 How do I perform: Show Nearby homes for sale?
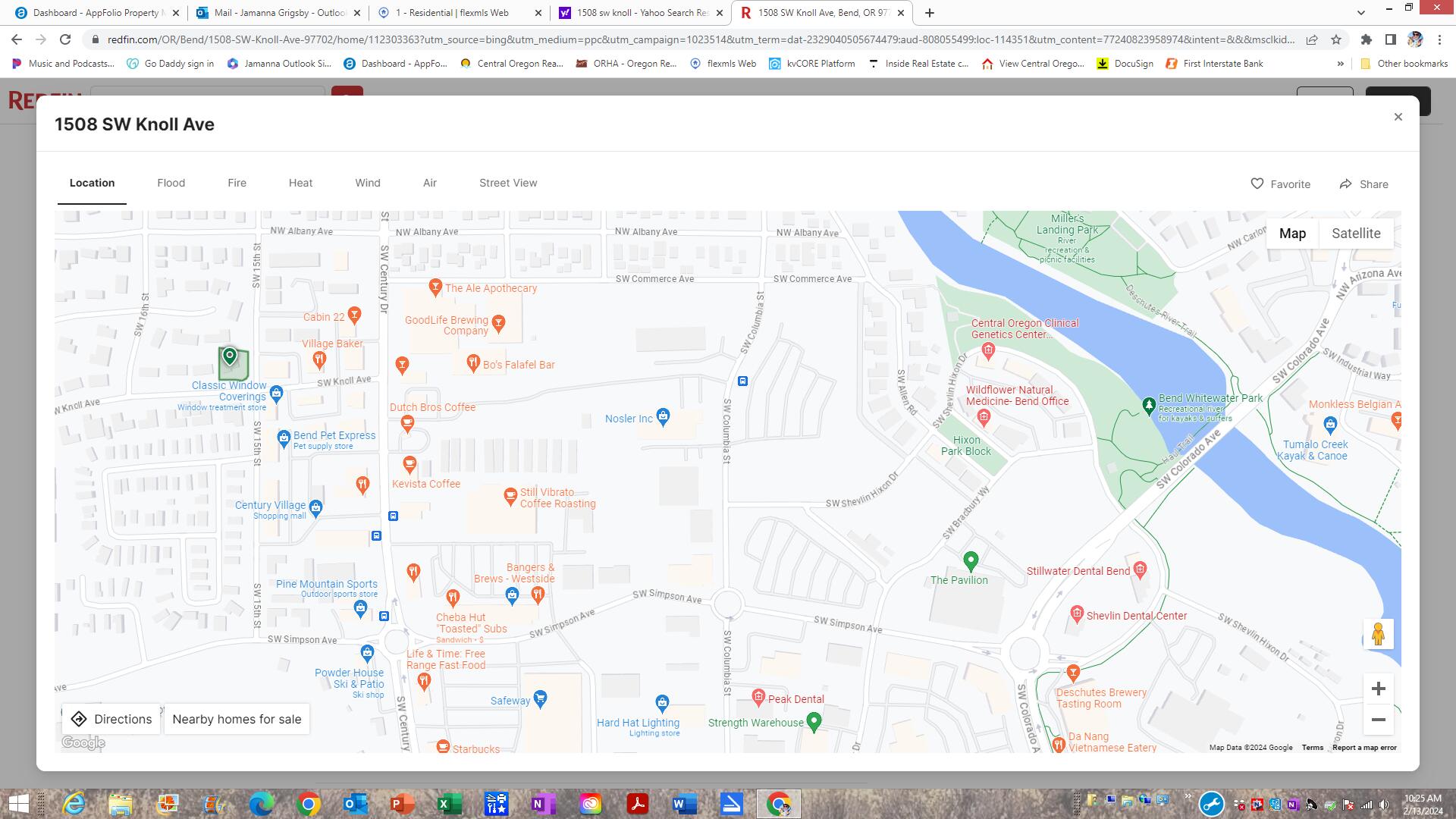(237, 719)
